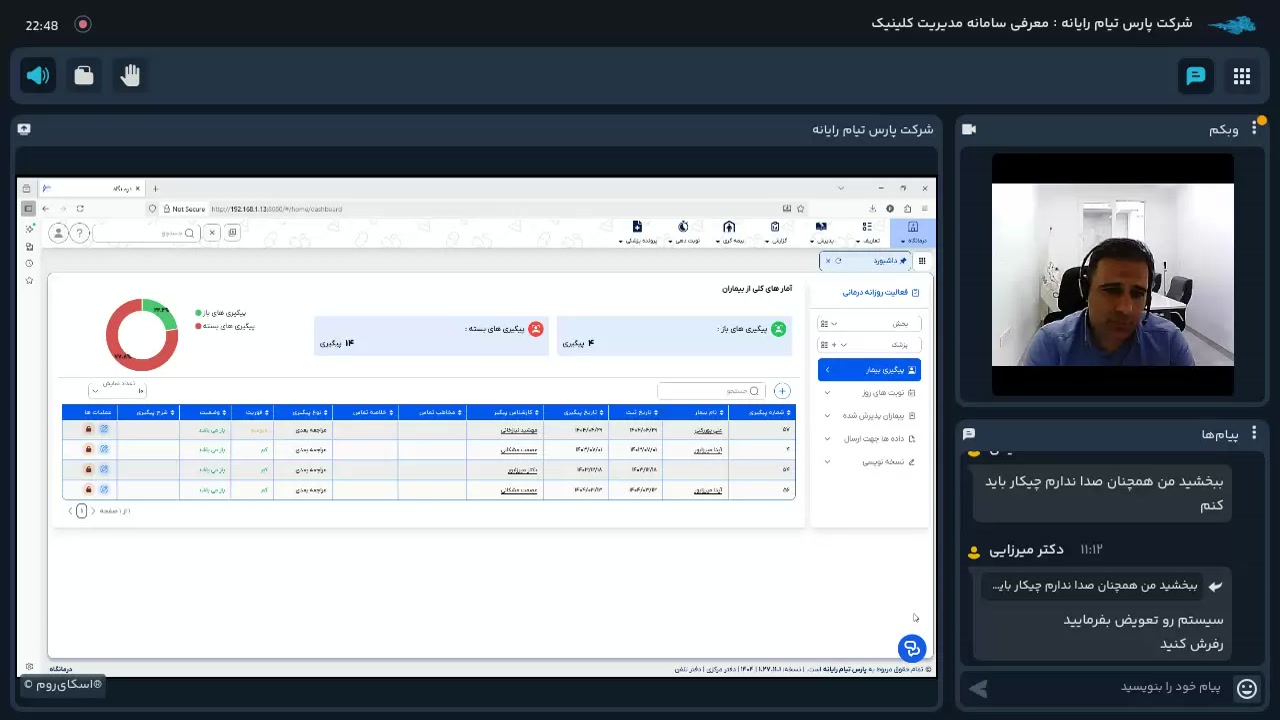Screen dimensions: 1280x720
Task: Open the help question-mark icon
Action: point(79,233)
